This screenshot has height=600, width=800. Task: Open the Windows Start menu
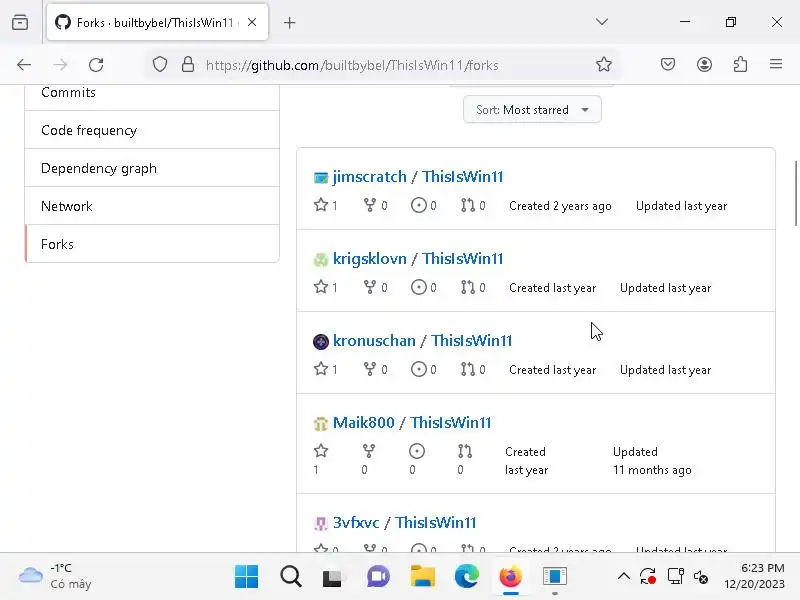pos(246,577)
